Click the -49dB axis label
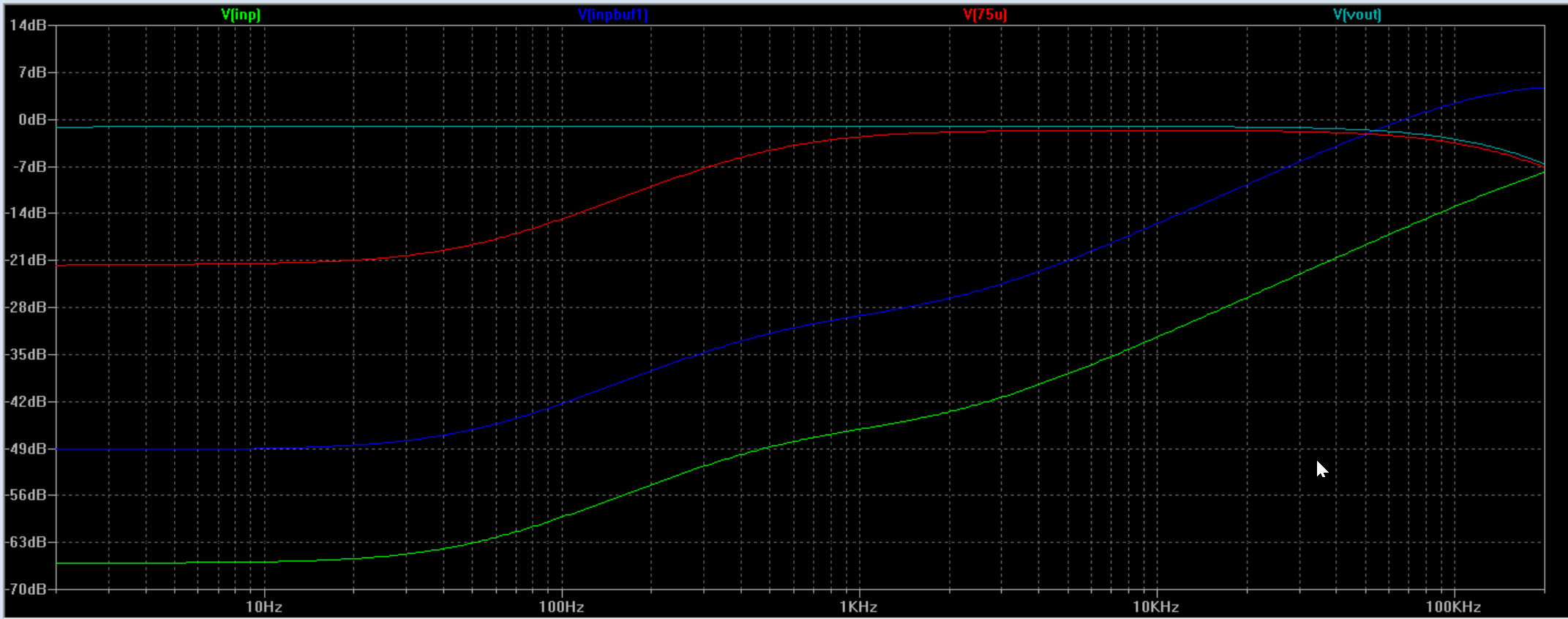This screenshot has height=619, width=1568. coord(26,449)
